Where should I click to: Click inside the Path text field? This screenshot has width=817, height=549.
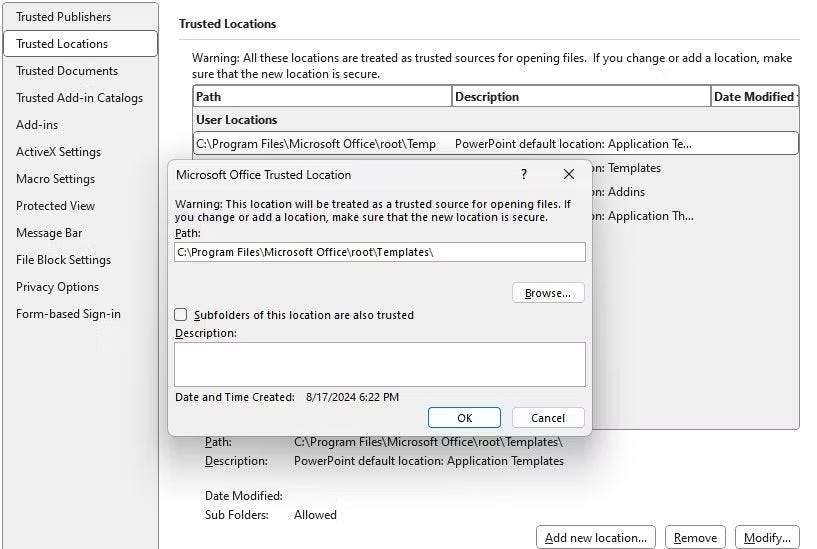[380, 252]
